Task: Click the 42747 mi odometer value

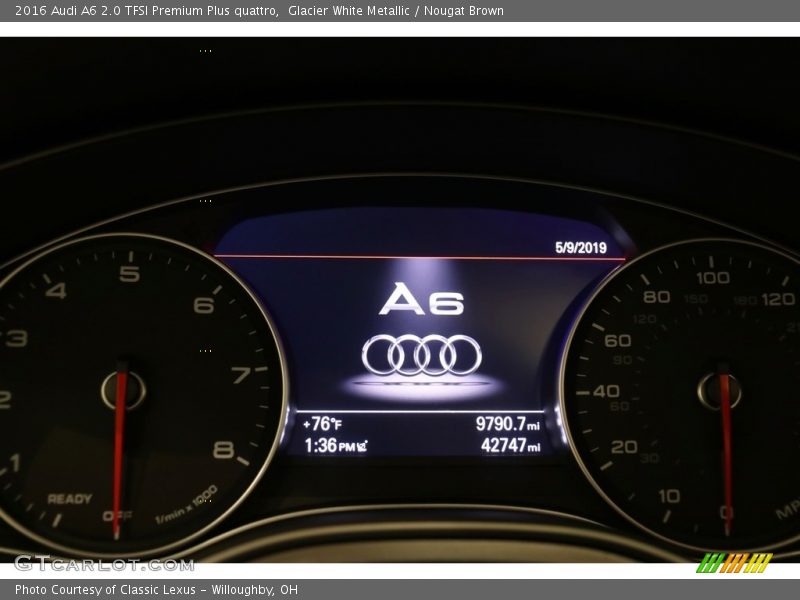Action: 511,446
